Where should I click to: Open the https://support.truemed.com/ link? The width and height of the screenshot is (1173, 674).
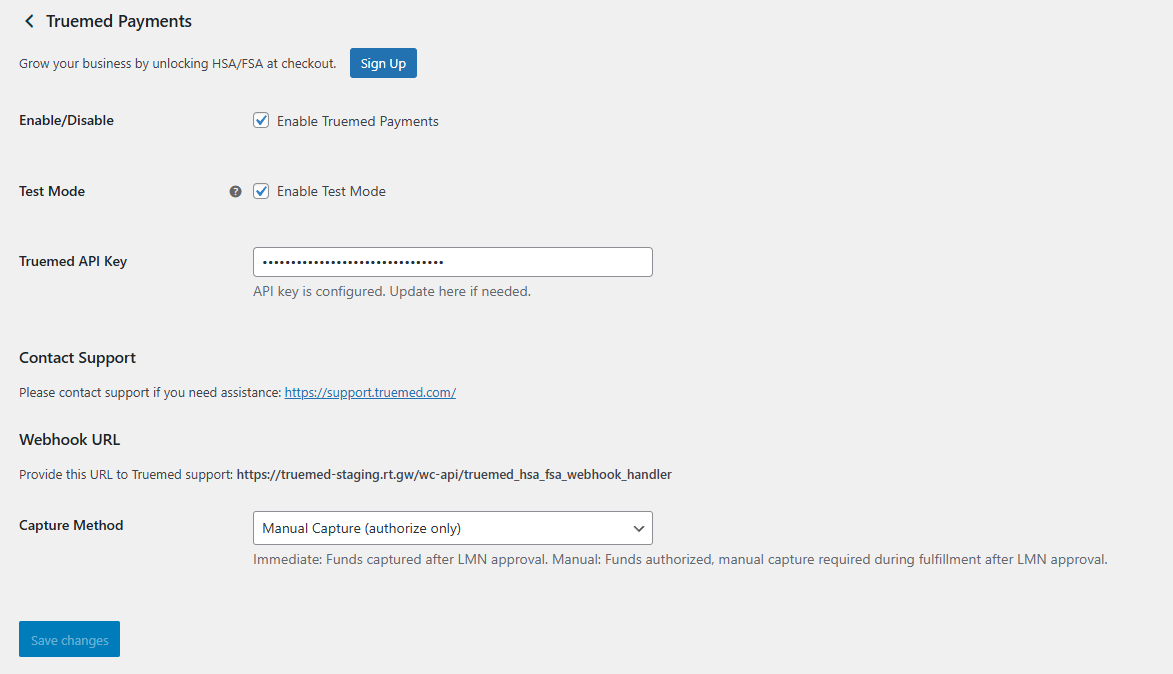tap(370, 392)
